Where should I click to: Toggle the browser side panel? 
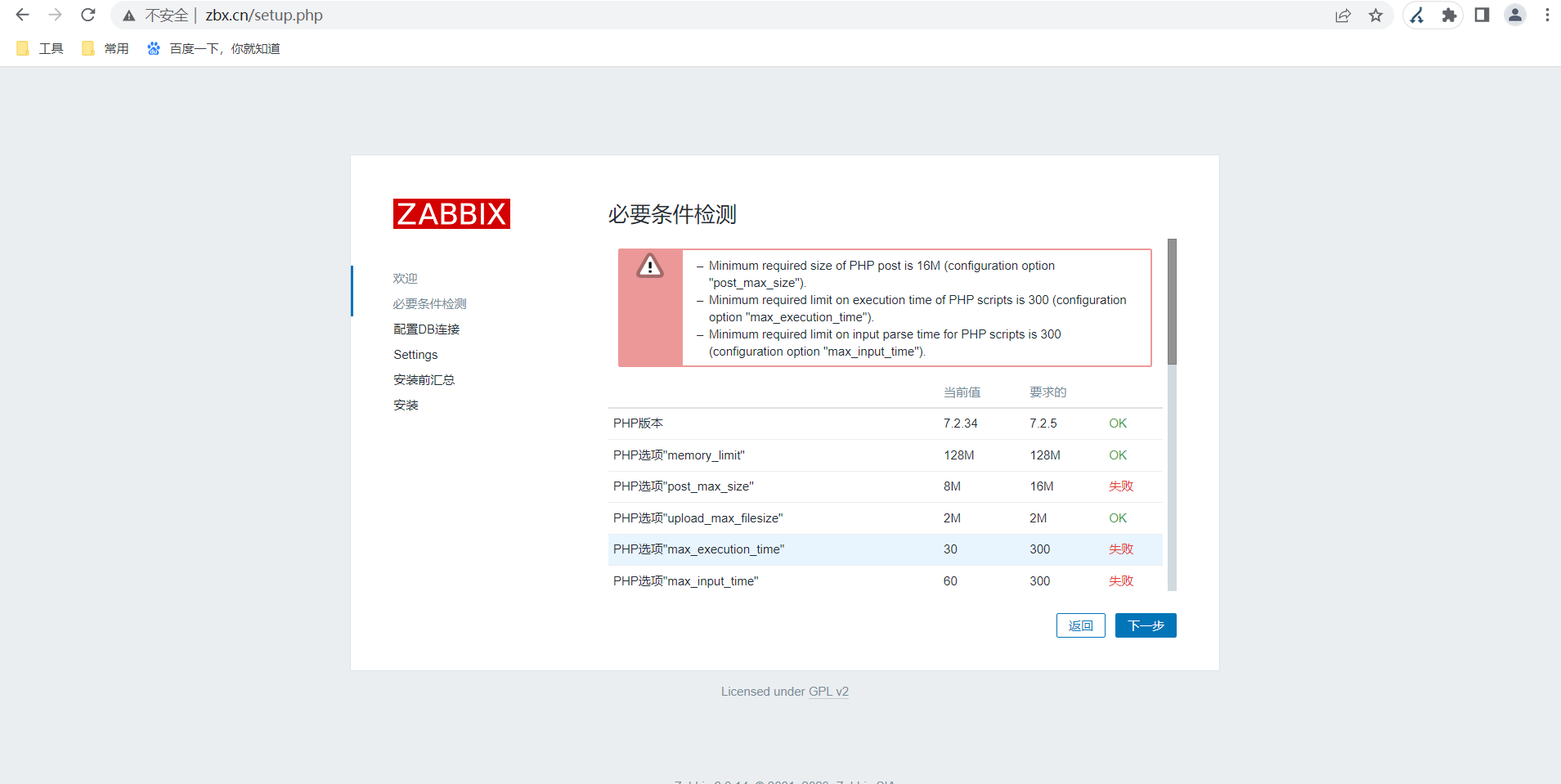click(x=1482, y=16)
